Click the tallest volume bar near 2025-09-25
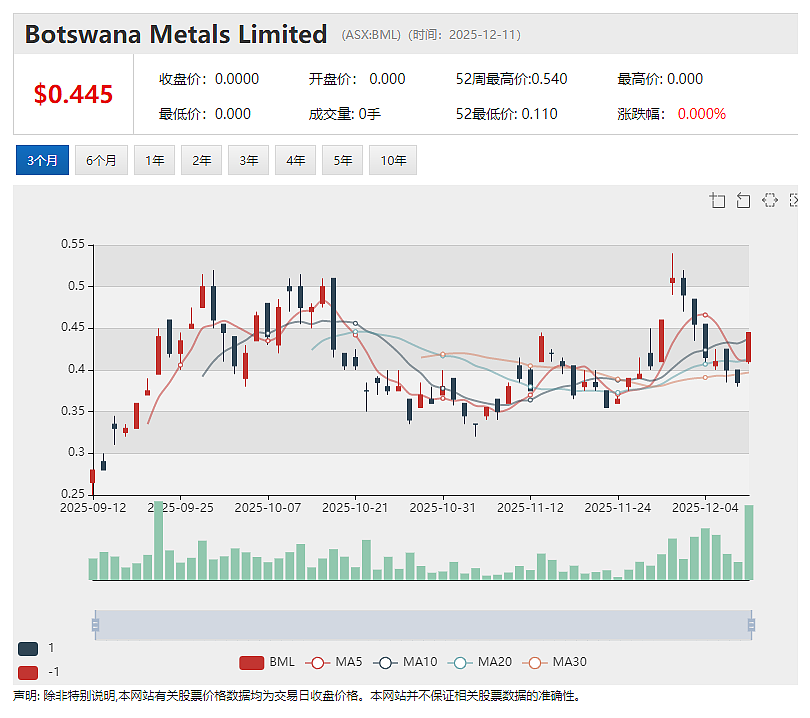The image size is (810, 718). click(159, 540)
